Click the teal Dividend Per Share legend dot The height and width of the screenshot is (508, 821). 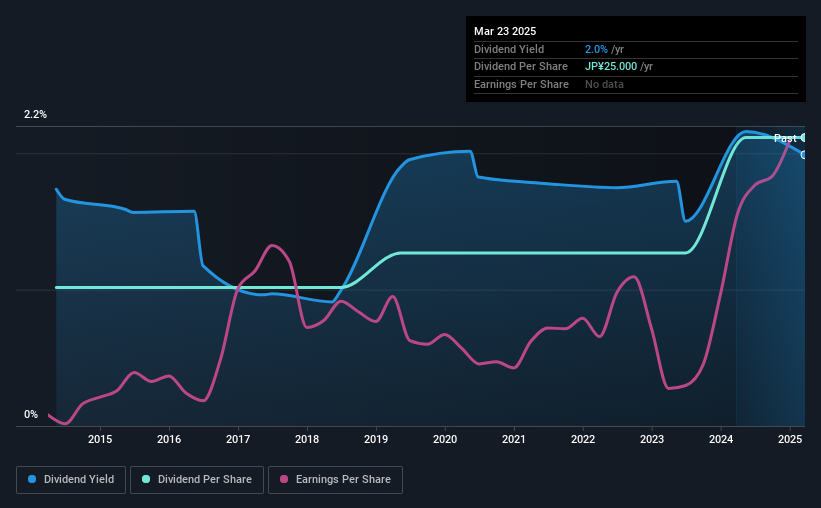point(146,479)
